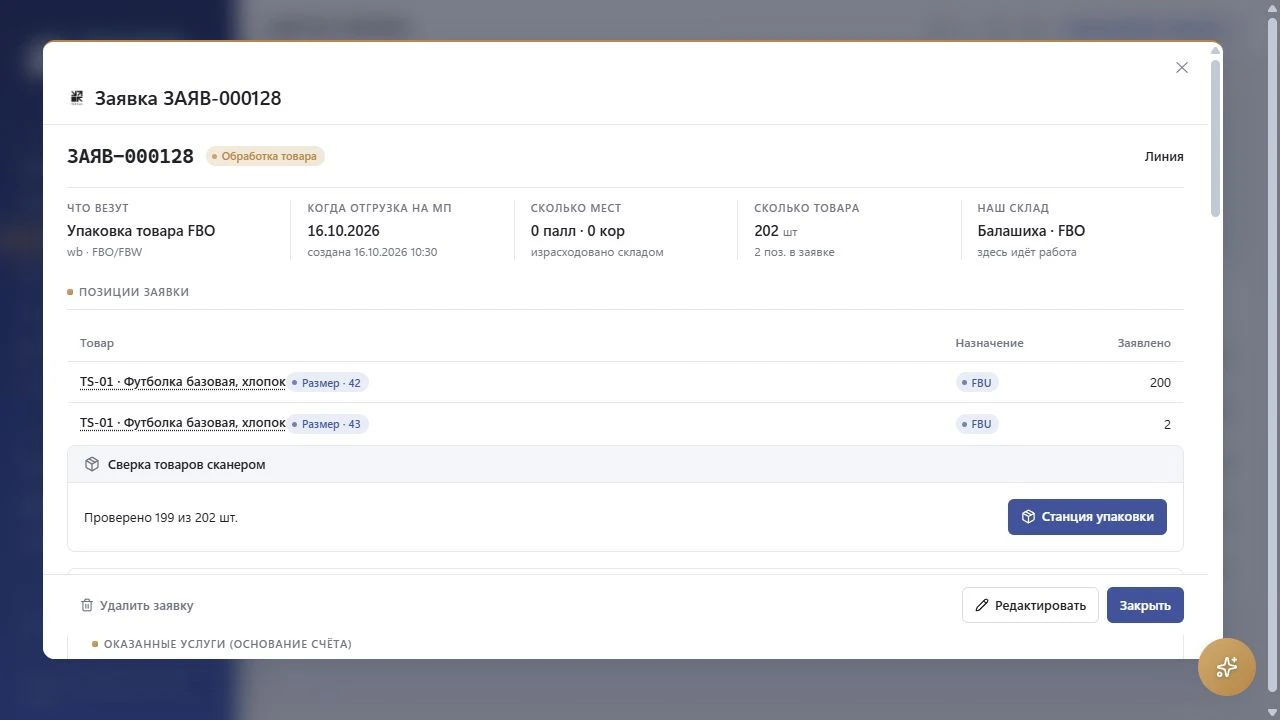Click the sparkle assistant floating button
Viewport: 1280px width, 720px height.
[x=1227, y=667]
